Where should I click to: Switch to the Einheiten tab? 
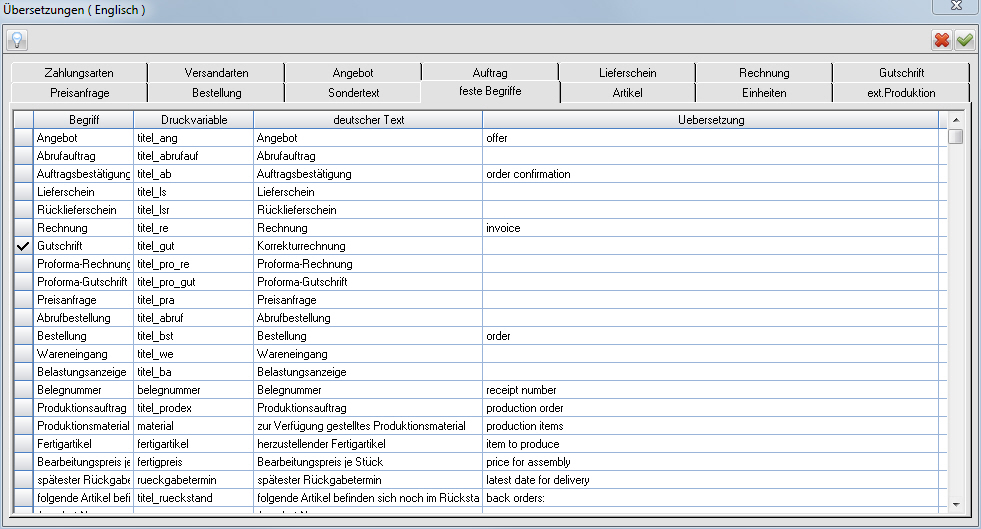(x=764, y=93)
